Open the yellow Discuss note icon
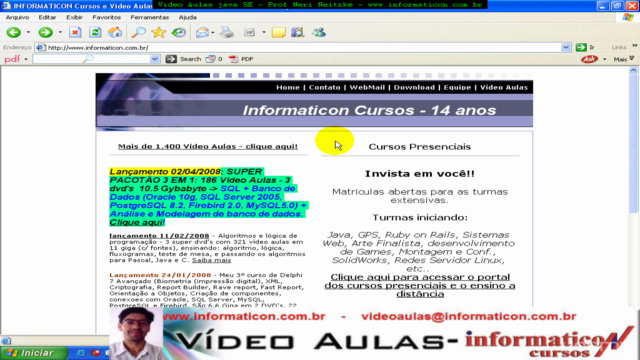This screenshot has width=640, height=360. tap(278, 32)
